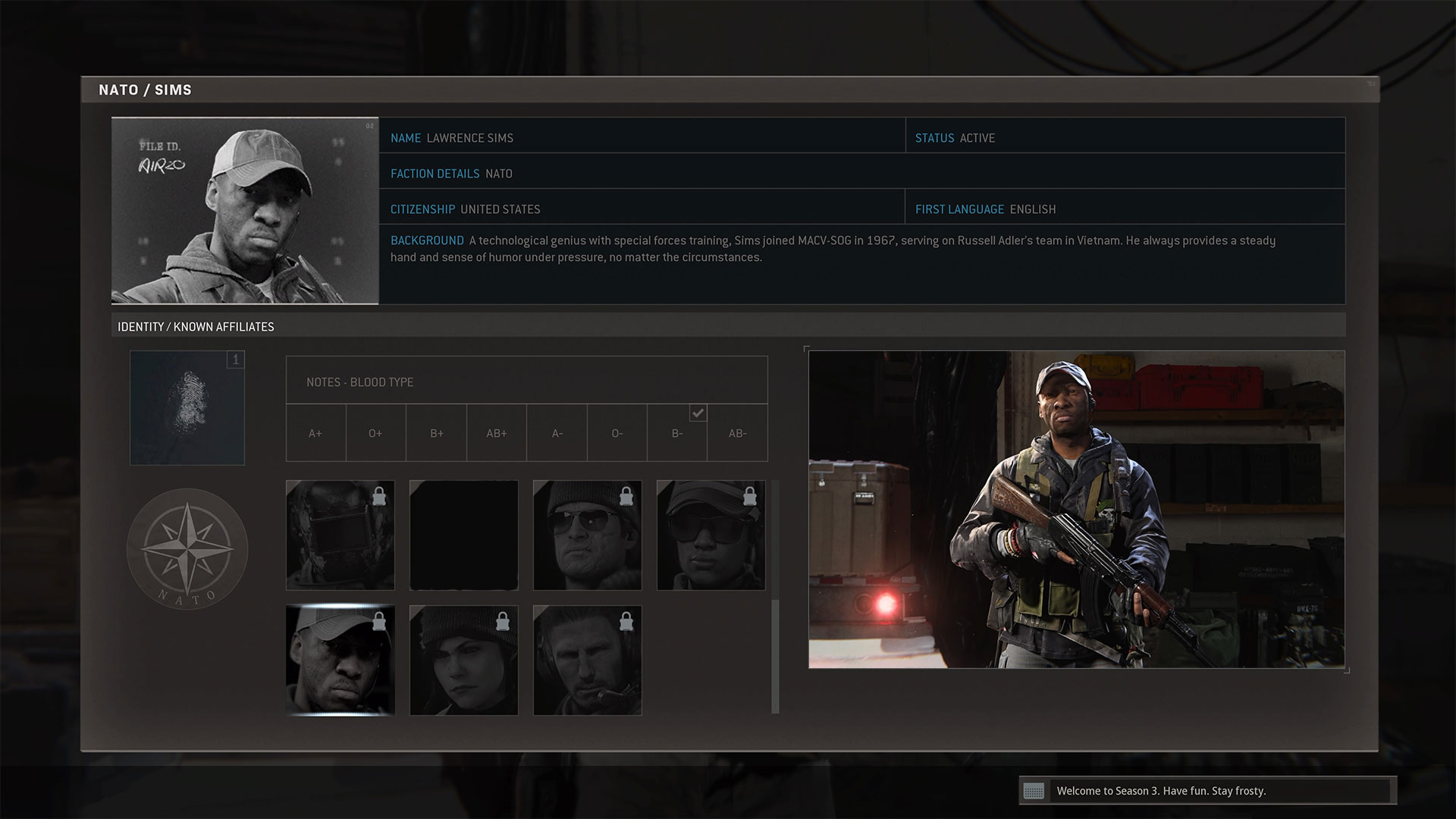Click the FACTION DETAILS NATO field
1456x819 pixels.
862,171
